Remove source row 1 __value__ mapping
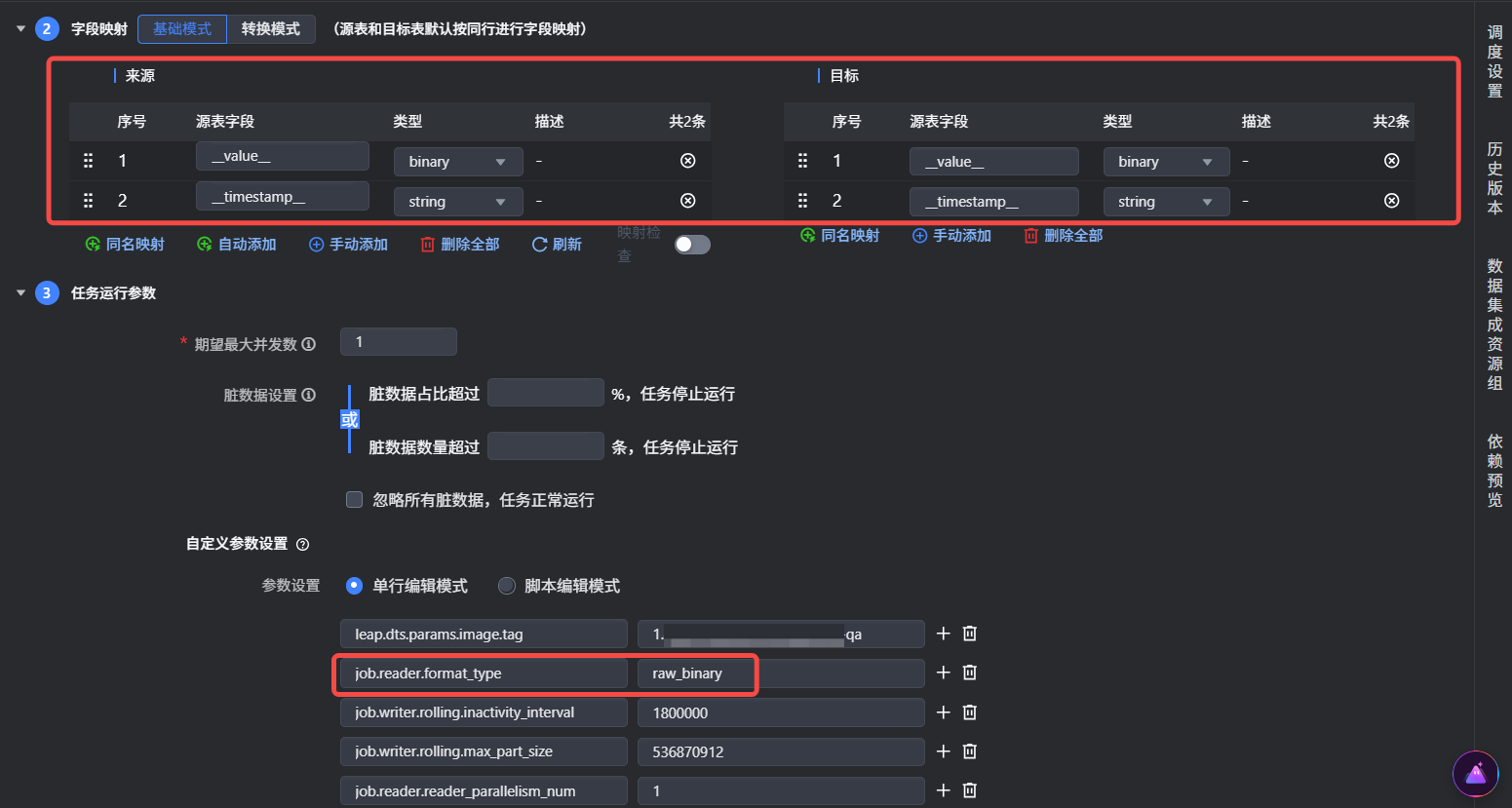1512x808 pixels. tap(687, 161)
